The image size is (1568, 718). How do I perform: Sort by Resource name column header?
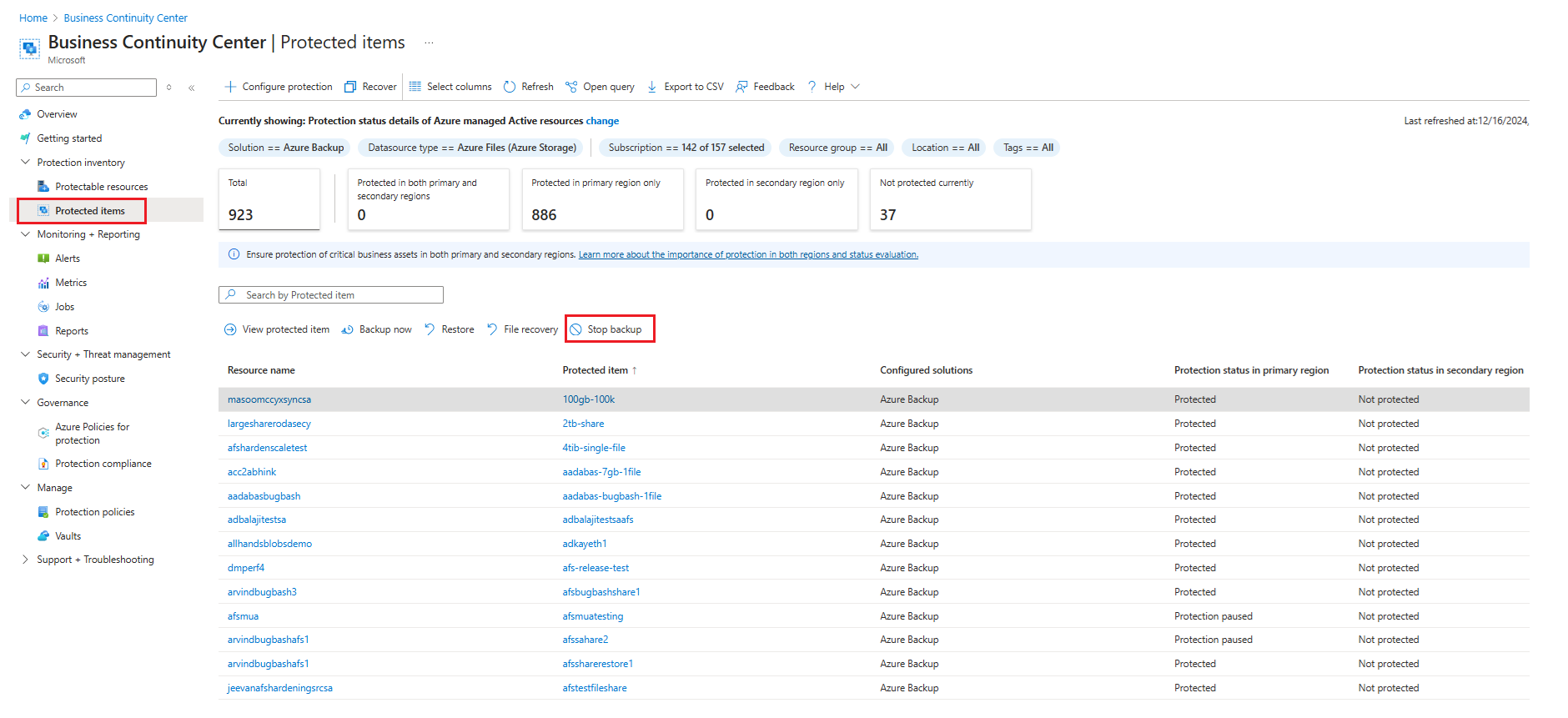tap(261, 370)
